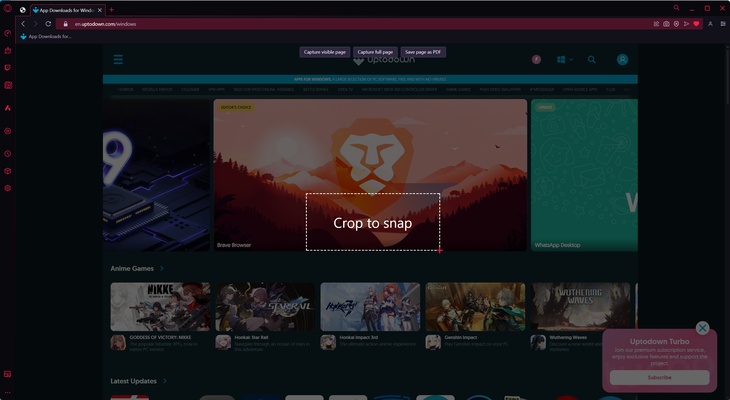Image resolution: width=730 pixels, height=400 pixels.
Task: Open Extensions cube icon in sidebar
Action: pos(7,171)
